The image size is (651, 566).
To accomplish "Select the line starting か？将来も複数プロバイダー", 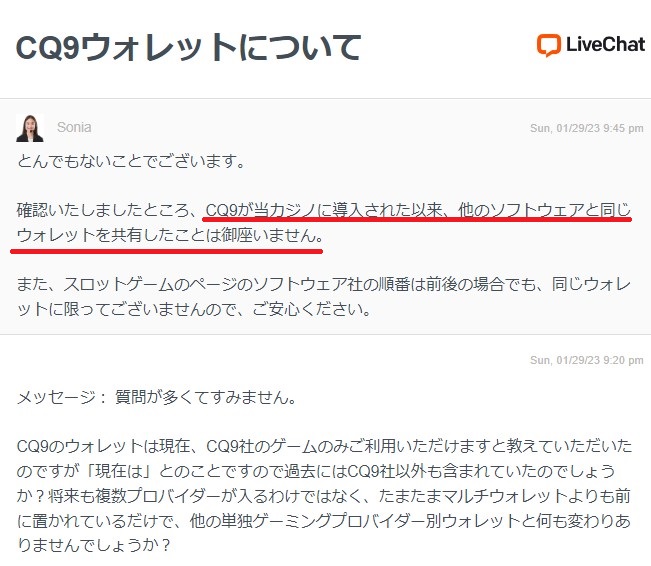I will coord(324,496).
